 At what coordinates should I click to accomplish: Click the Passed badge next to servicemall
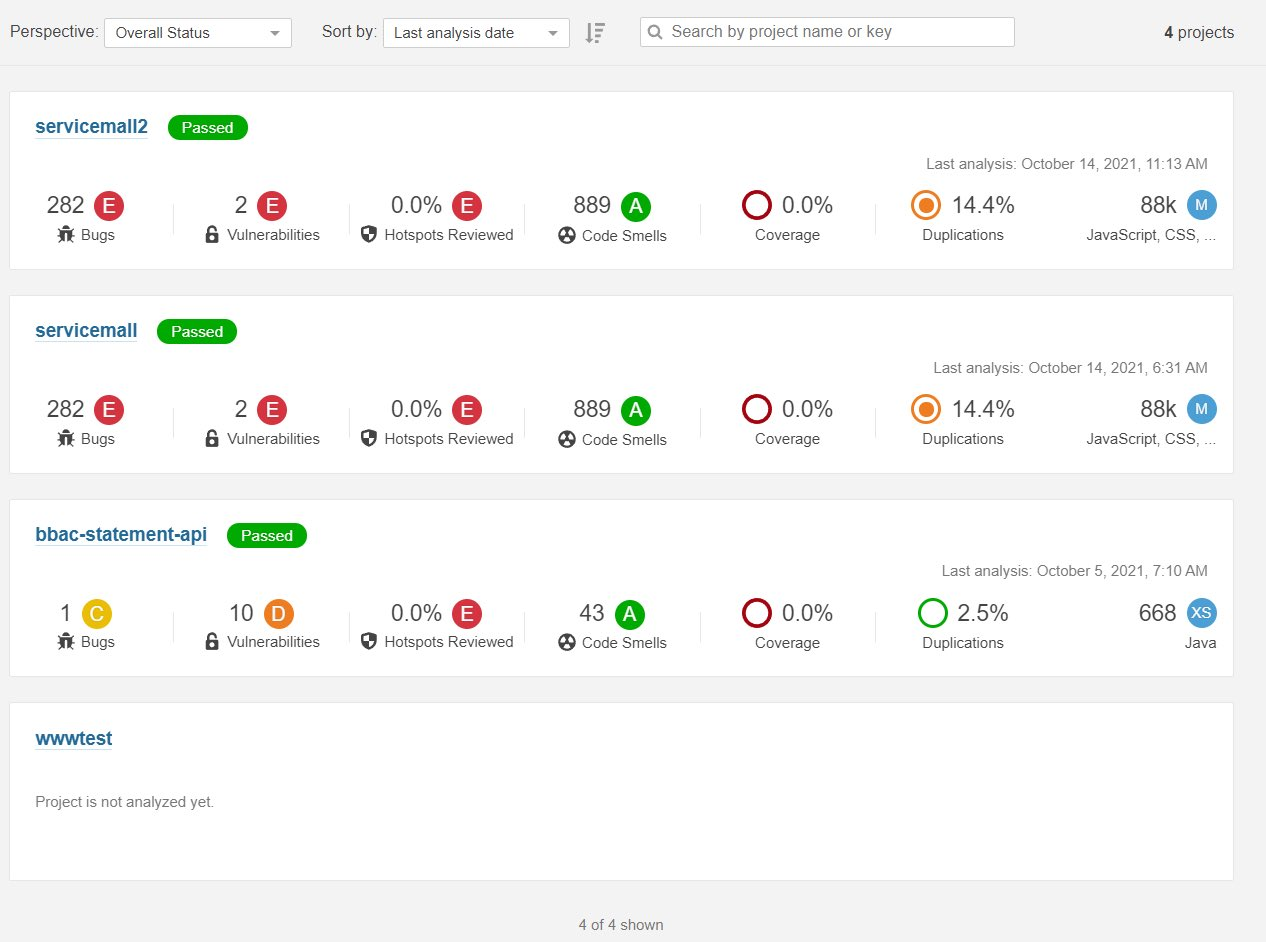[x=197, y=331]
